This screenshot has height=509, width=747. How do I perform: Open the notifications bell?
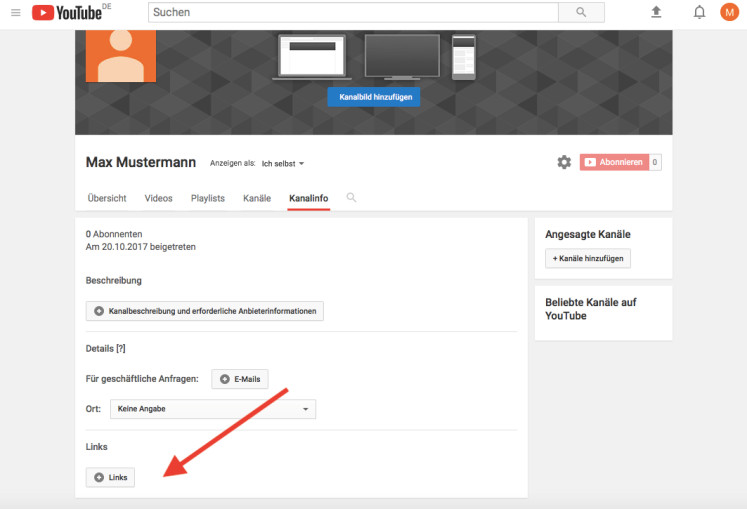[x=699, y=12]
